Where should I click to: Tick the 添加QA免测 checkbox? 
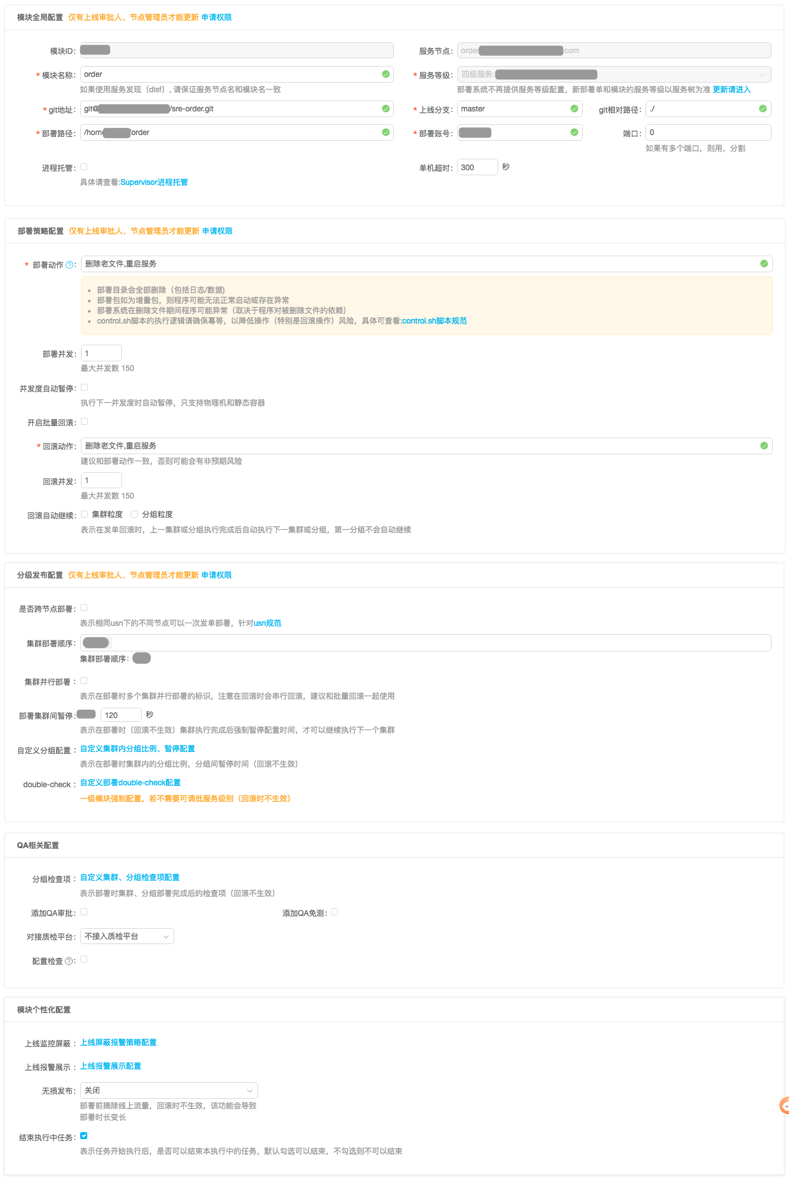click(x=335, y=912)
